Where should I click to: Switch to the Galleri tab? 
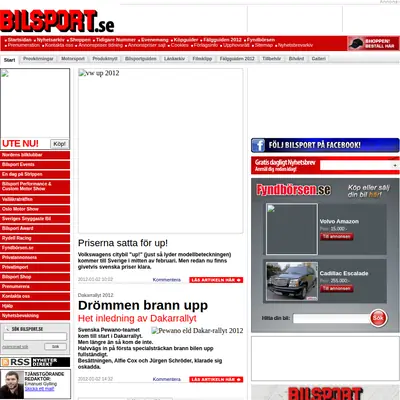coord(318,59)
